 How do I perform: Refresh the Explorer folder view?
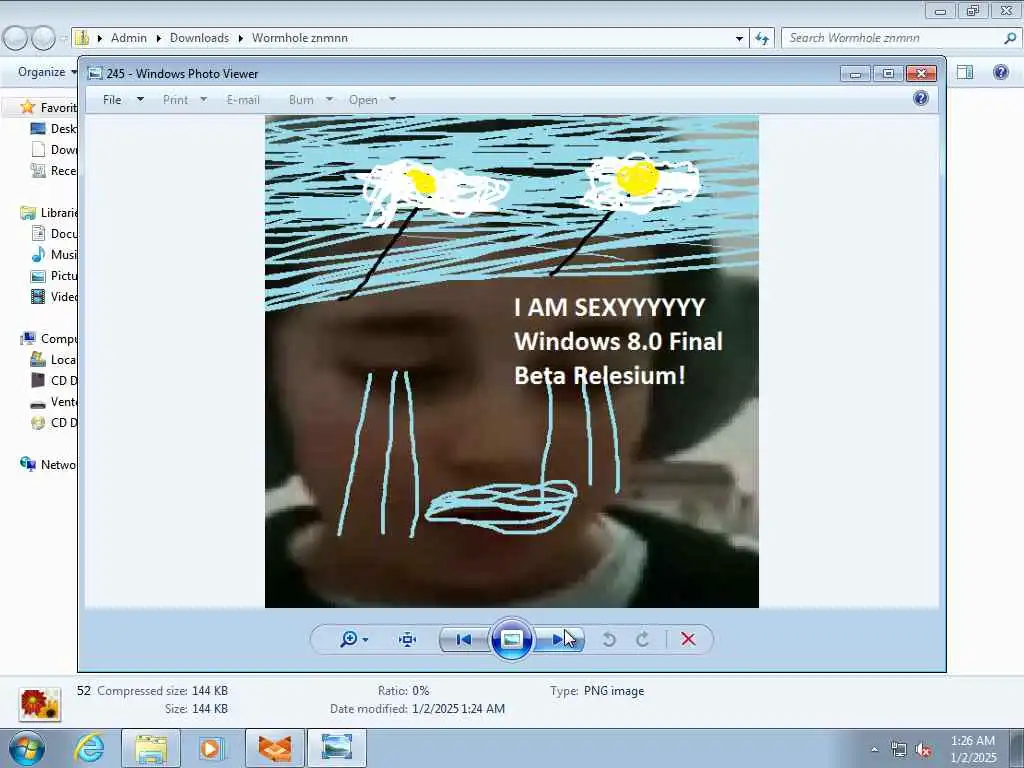(x=762, y=39)
